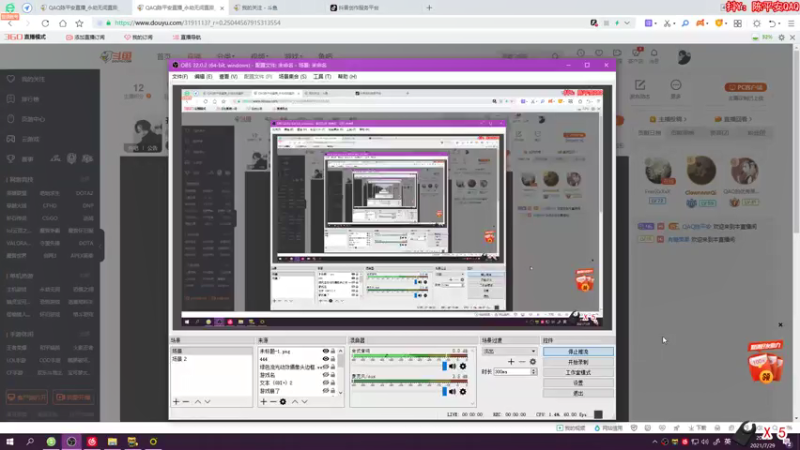Screen dimensions: 800x450
Task: Toggle lock on 文本 (GDI+) 2 source
Action: tap(333, 383)
